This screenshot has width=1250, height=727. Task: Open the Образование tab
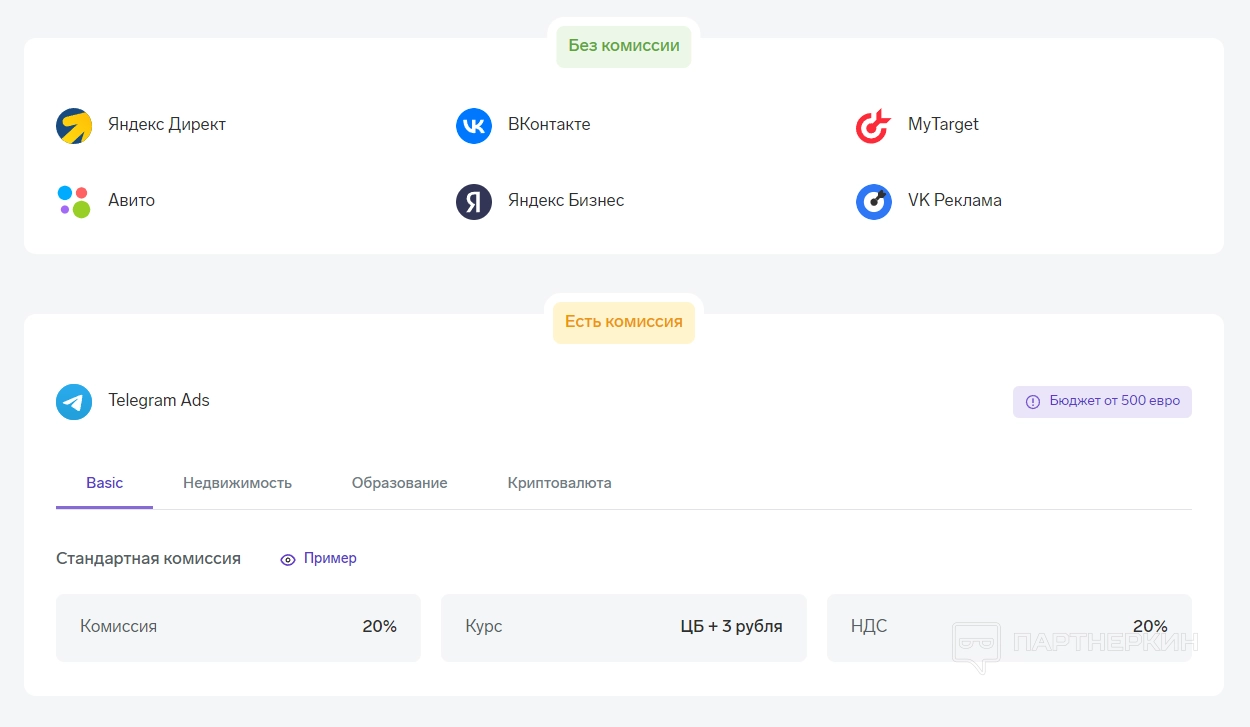coord(399,483)
